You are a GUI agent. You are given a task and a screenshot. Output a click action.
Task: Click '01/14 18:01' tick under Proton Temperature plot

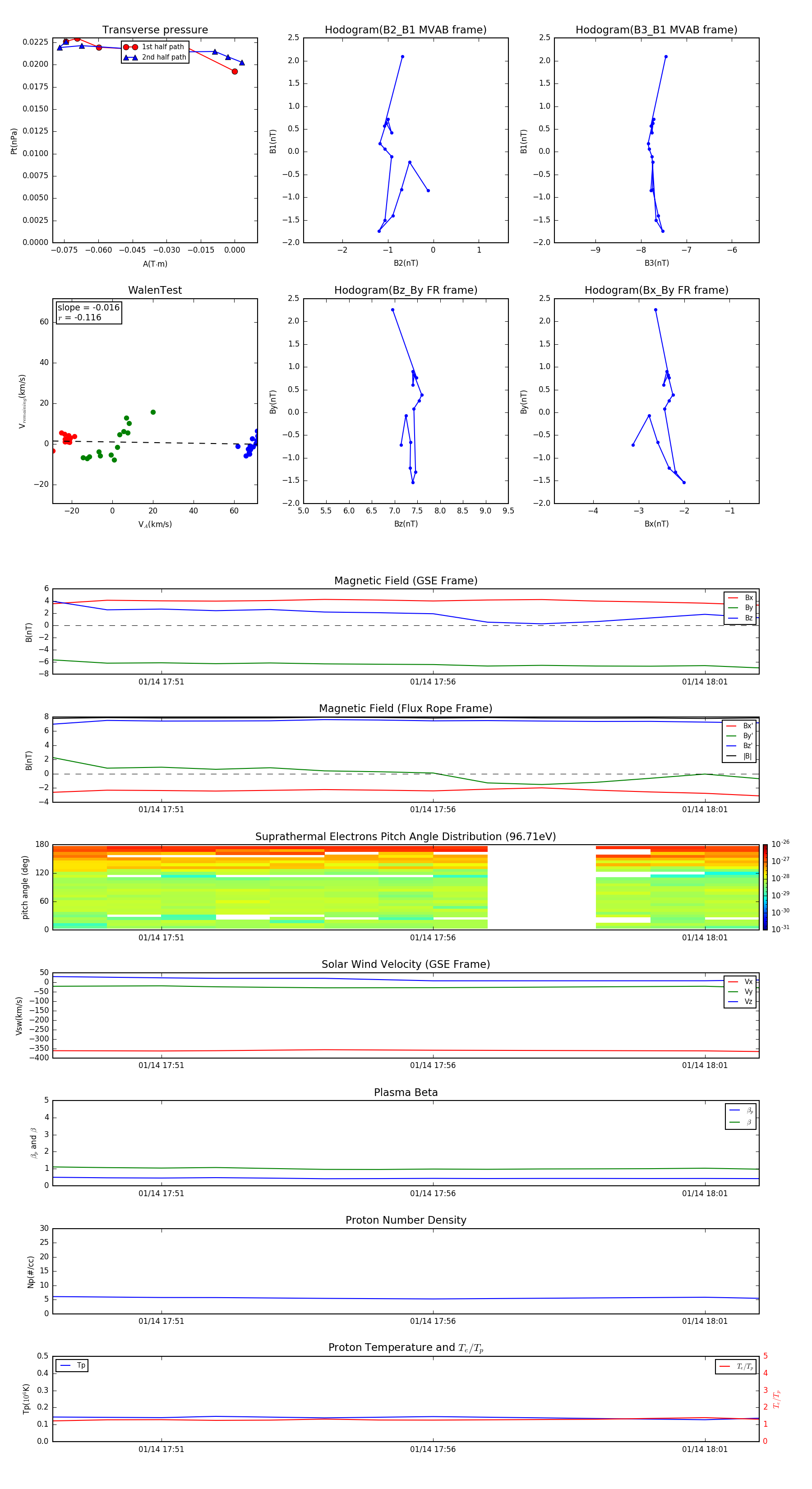click(x=705, y=1449)
